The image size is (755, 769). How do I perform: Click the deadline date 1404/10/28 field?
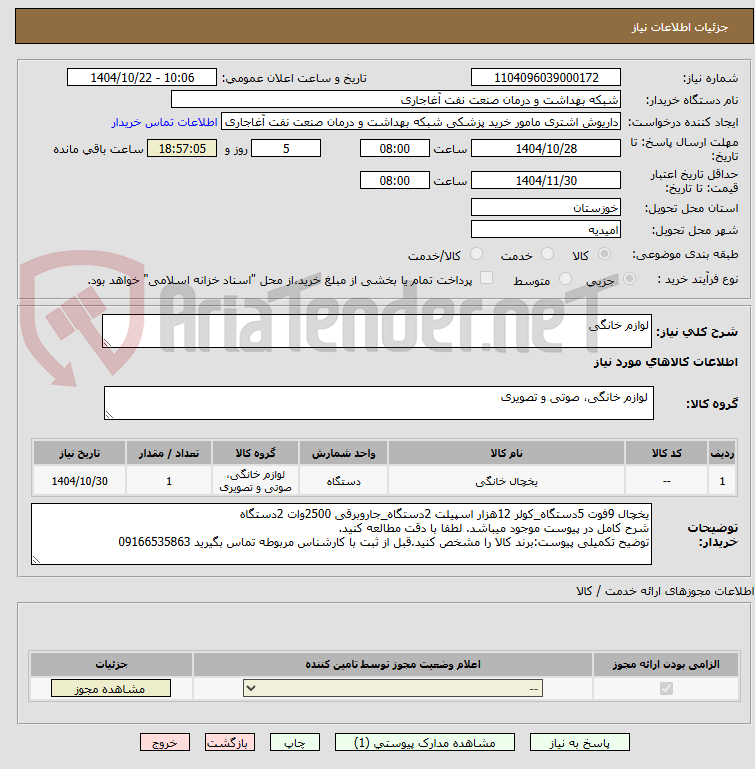click(546, 149)
